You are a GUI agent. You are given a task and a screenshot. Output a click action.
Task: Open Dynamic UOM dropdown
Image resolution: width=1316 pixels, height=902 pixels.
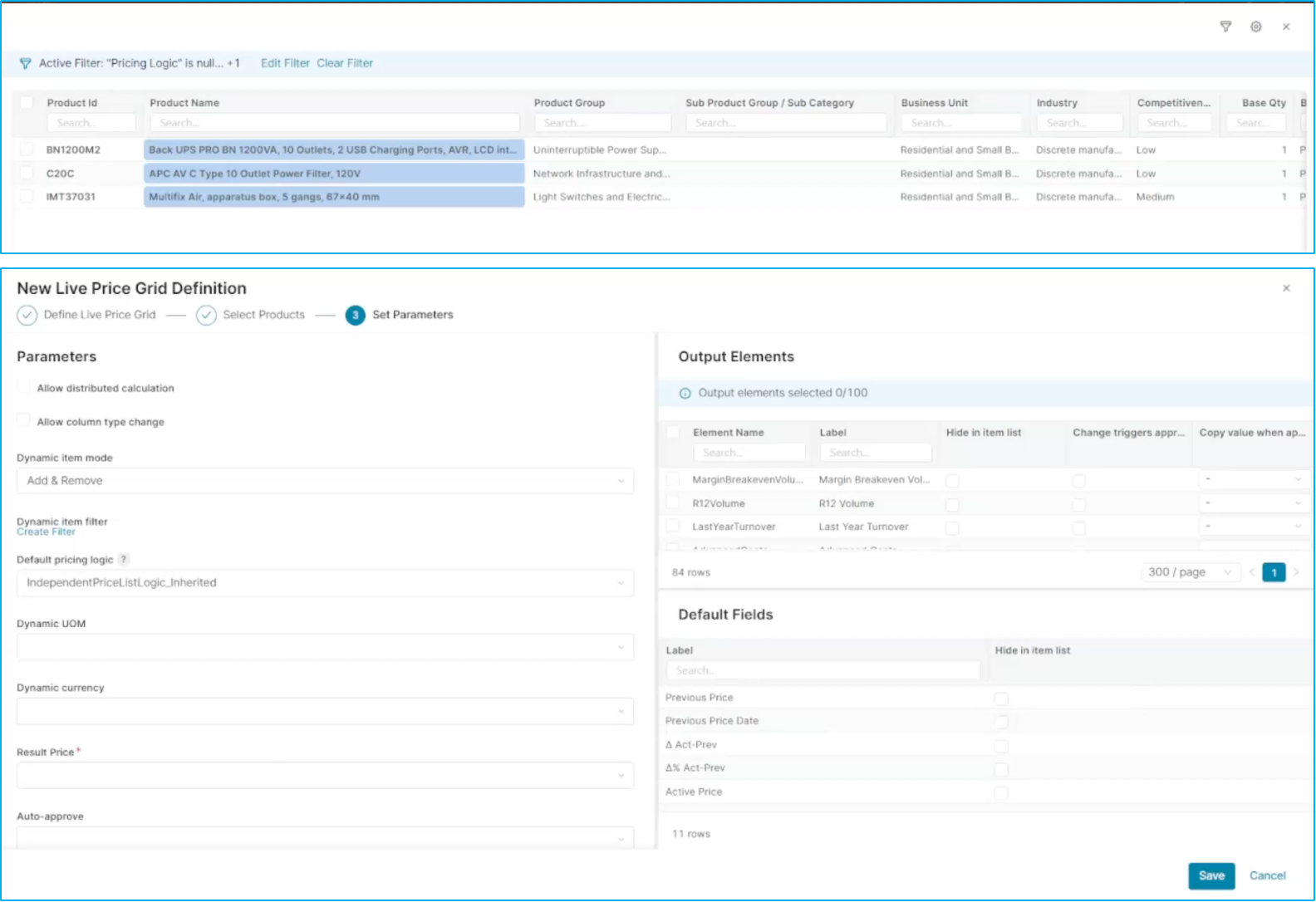point(325,647)
